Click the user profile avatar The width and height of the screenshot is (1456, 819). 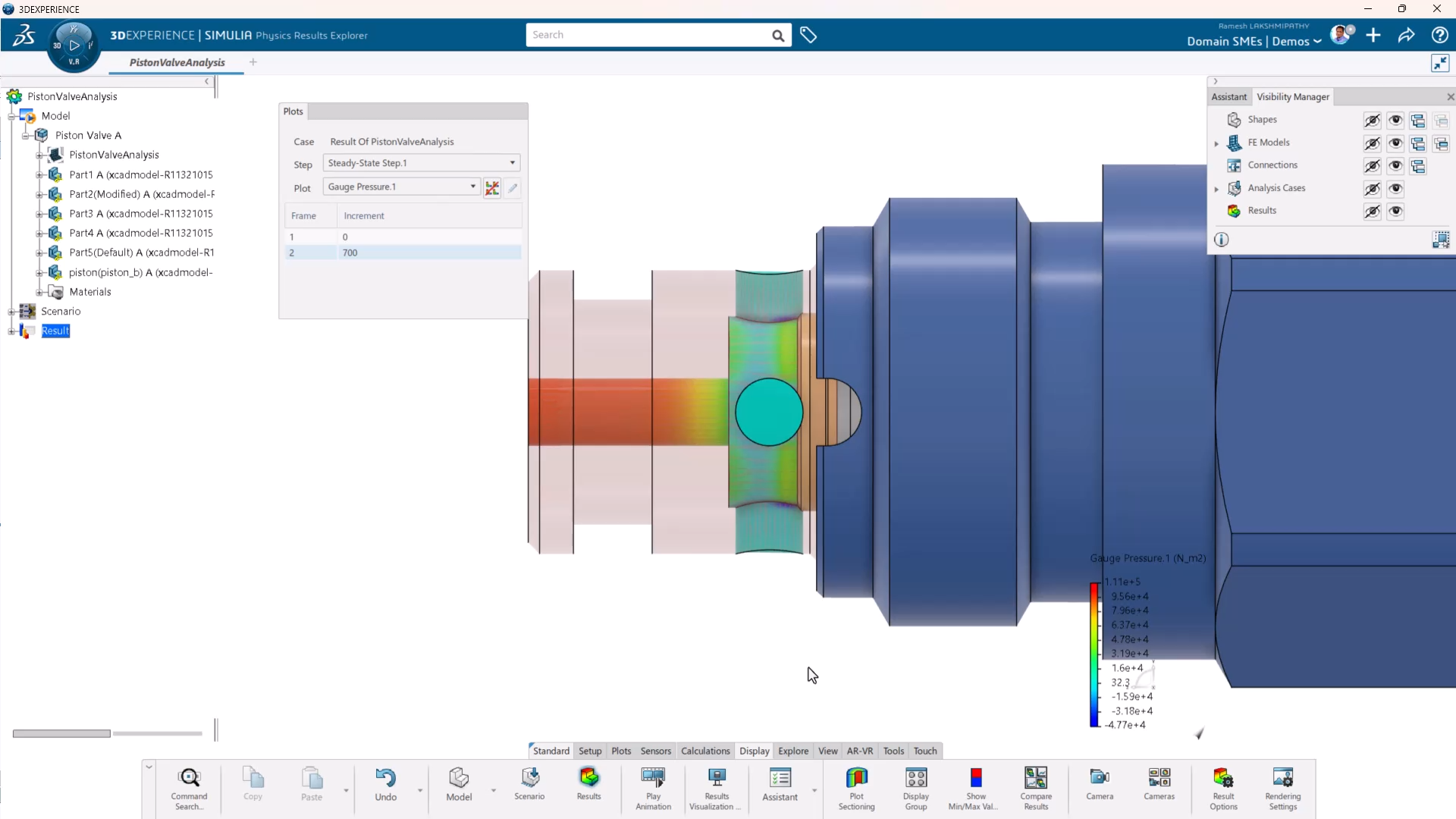point(1341,35)
